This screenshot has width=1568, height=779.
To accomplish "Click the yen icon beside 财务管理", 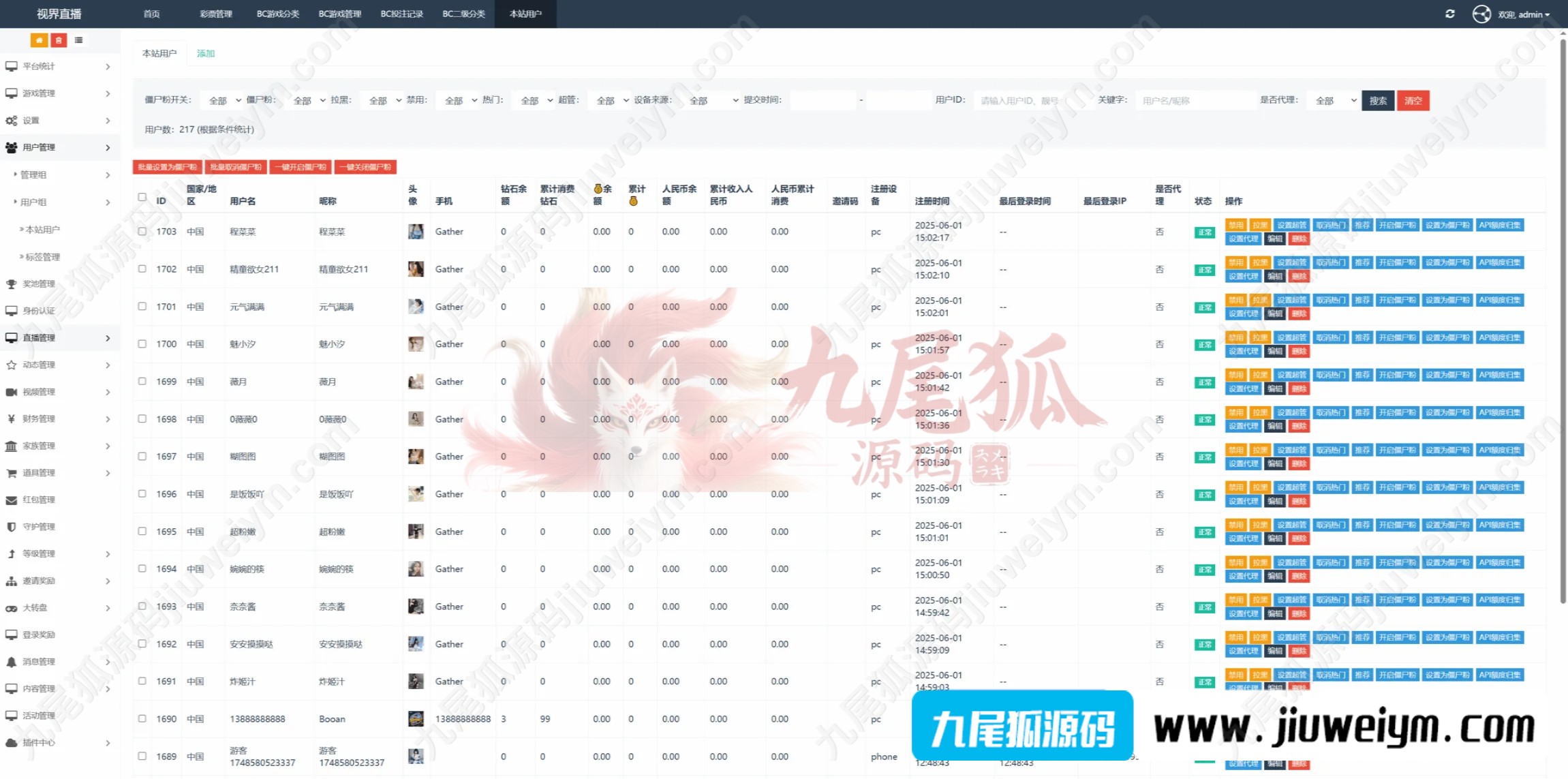I will [11, 418].
